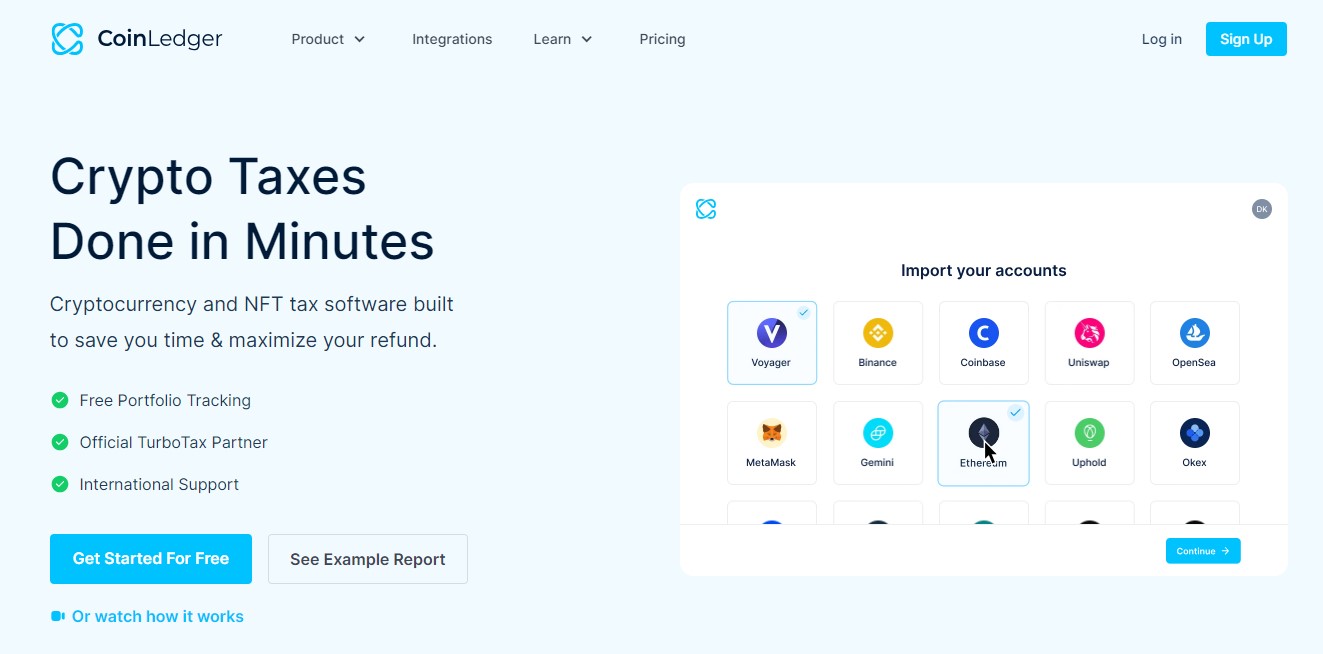
Task: Click green check beside International Support
Action: click(x=60, y=484)
